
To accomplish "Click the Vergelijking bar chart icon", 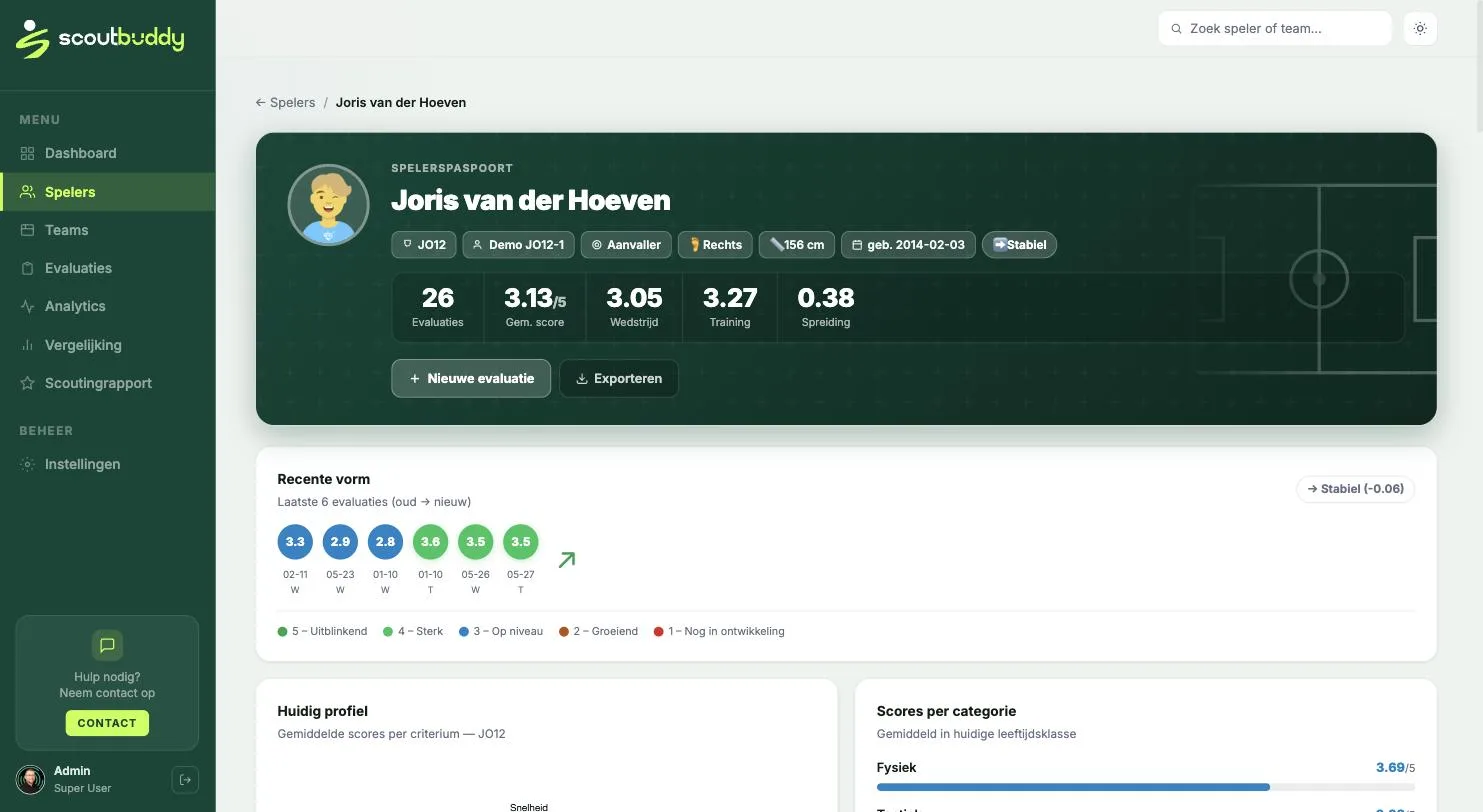I will (x=27, y=345).
